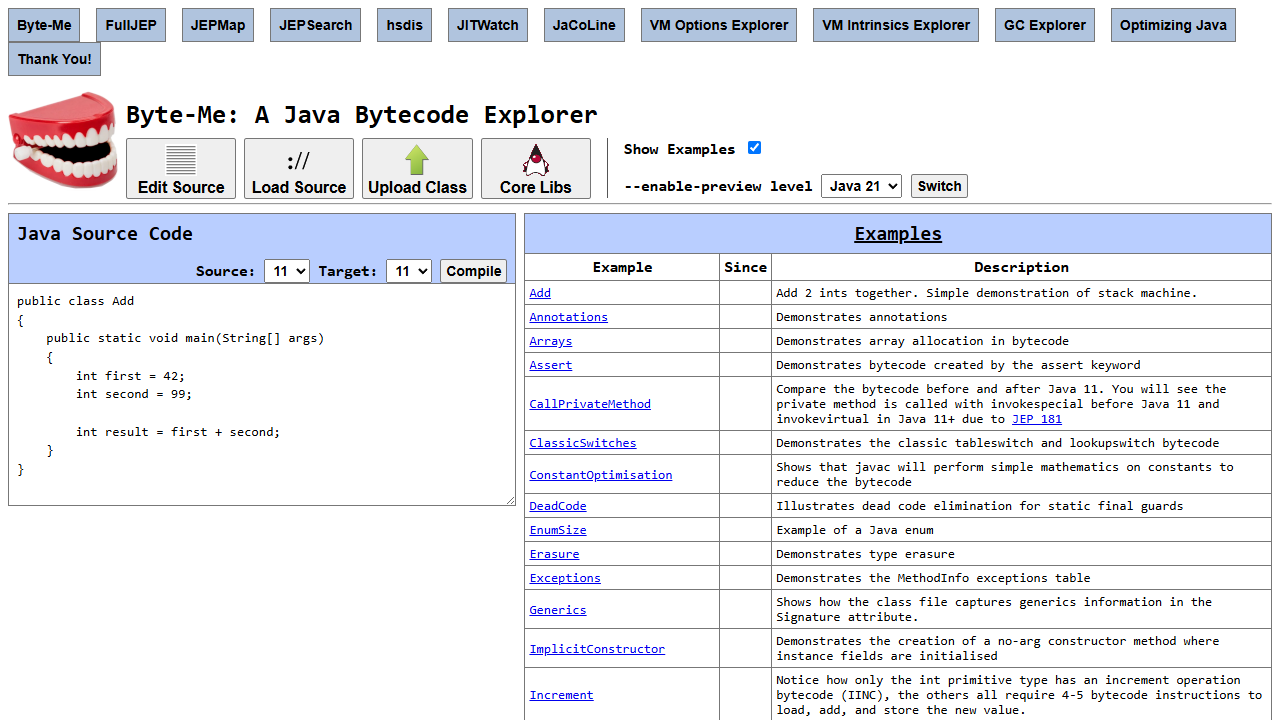Open the hsdis nav tab
The image size is (1280, 720).
(x=405, y=25)
